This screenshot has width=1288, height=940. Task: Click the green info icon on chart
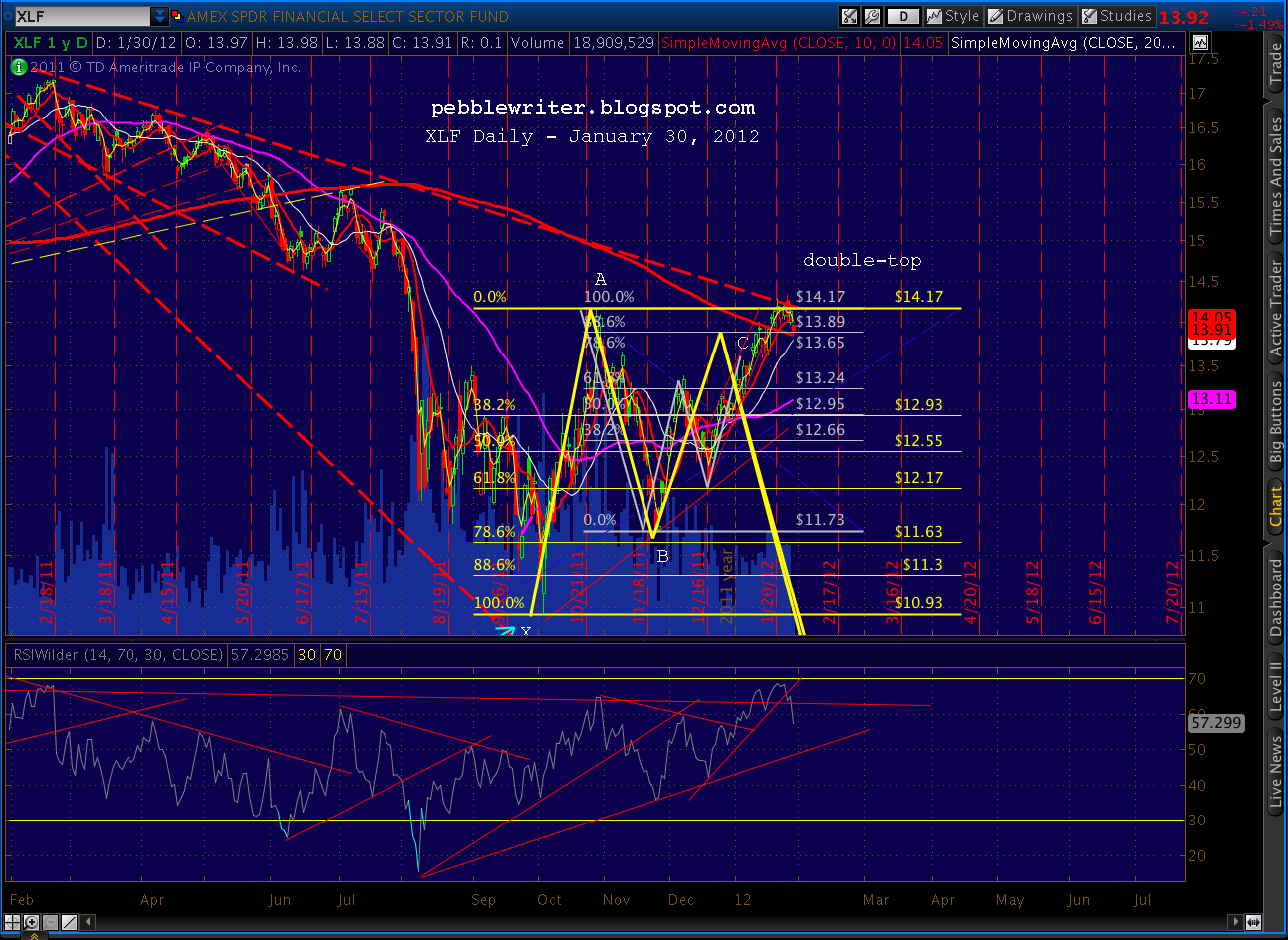(19, 67)
